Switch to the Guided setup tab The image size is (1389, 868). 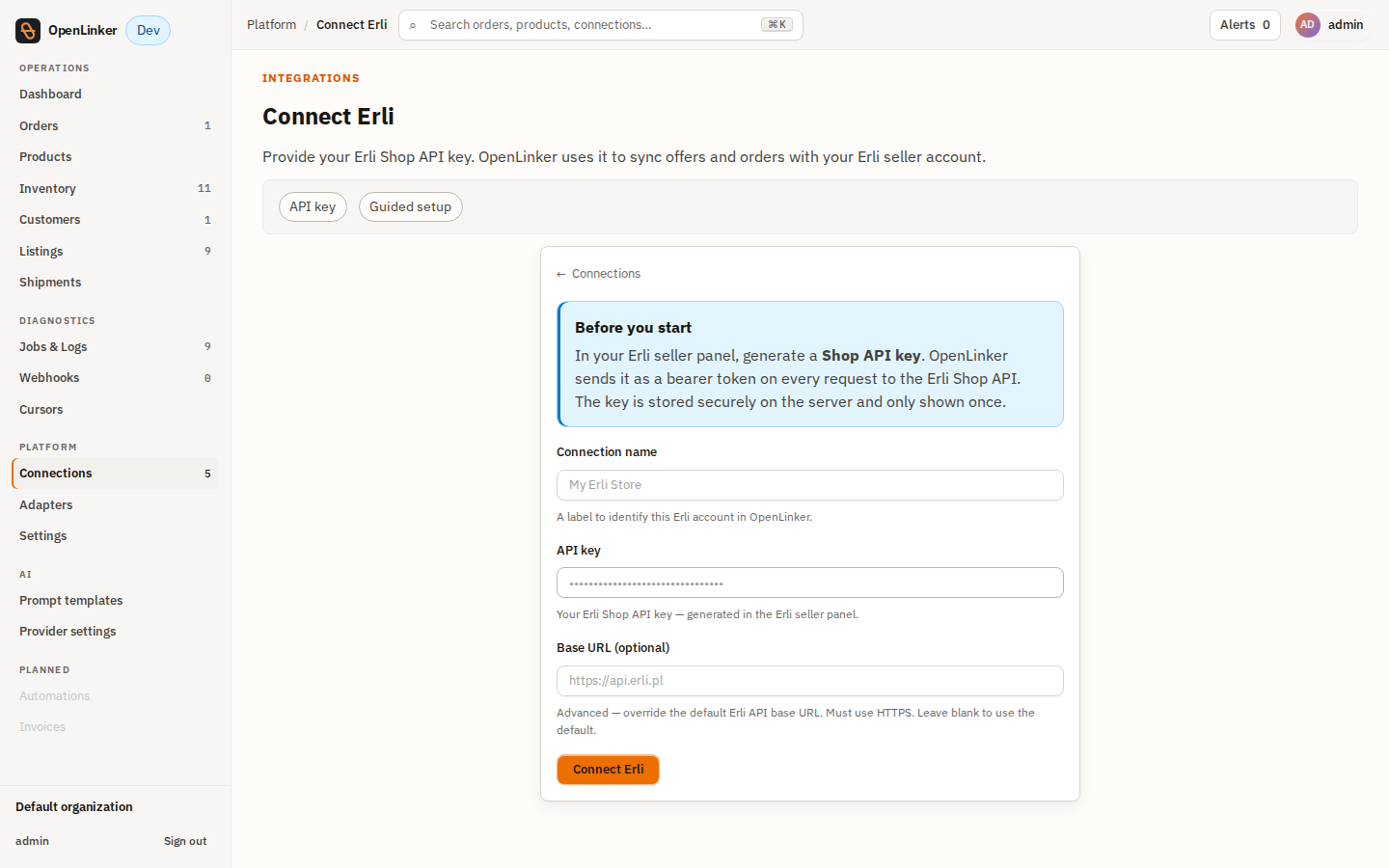click(410, 207)
